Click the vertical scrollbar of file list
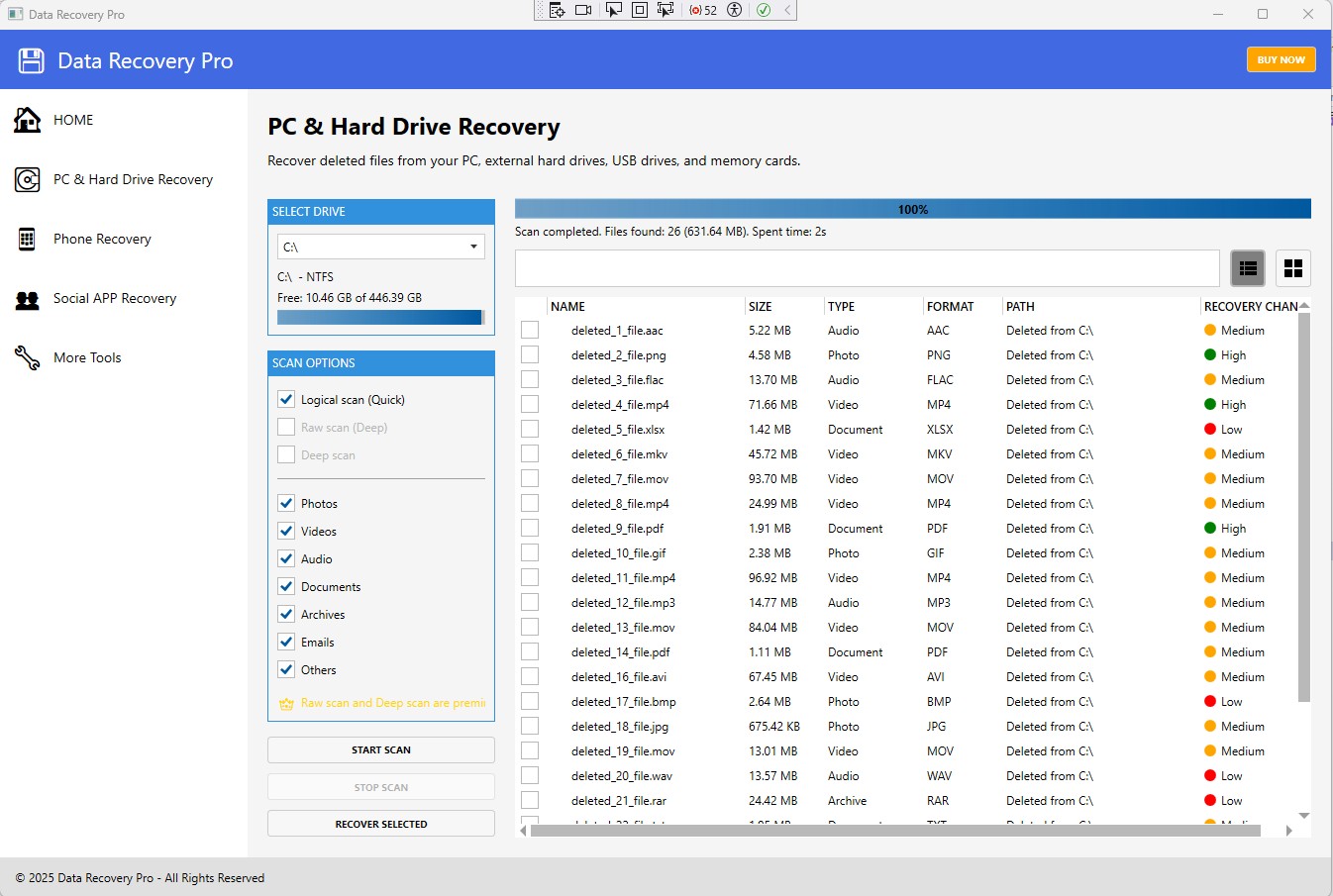 [1303, 507]
